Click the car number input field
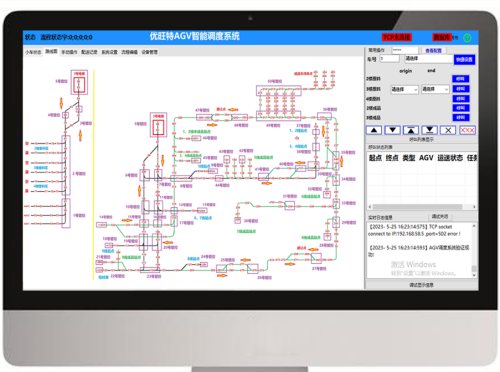 (390, 59)
